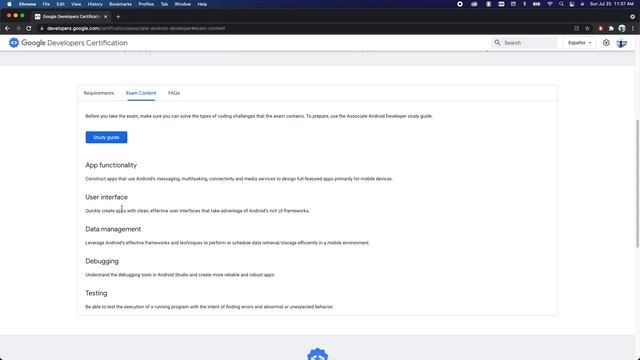Open the red extension icon in toolbar

point(600,29)
